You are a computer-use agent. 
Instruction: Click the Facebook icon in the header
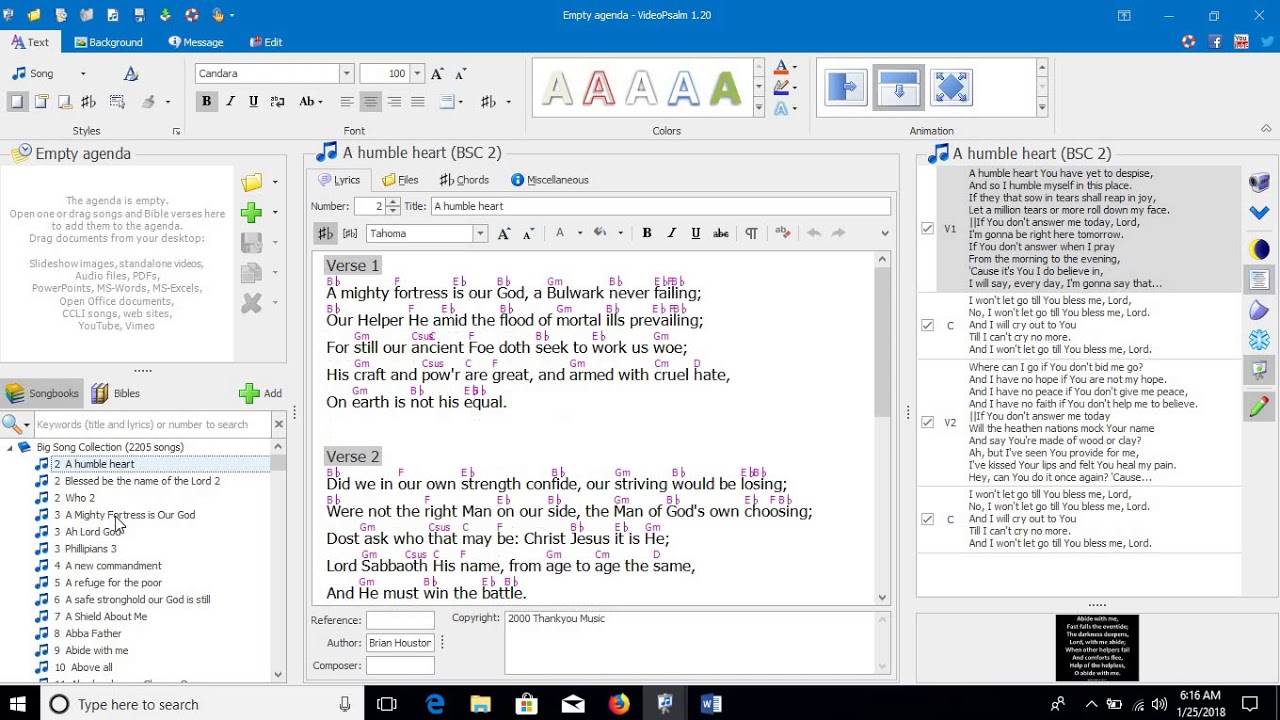[1215, 42]
